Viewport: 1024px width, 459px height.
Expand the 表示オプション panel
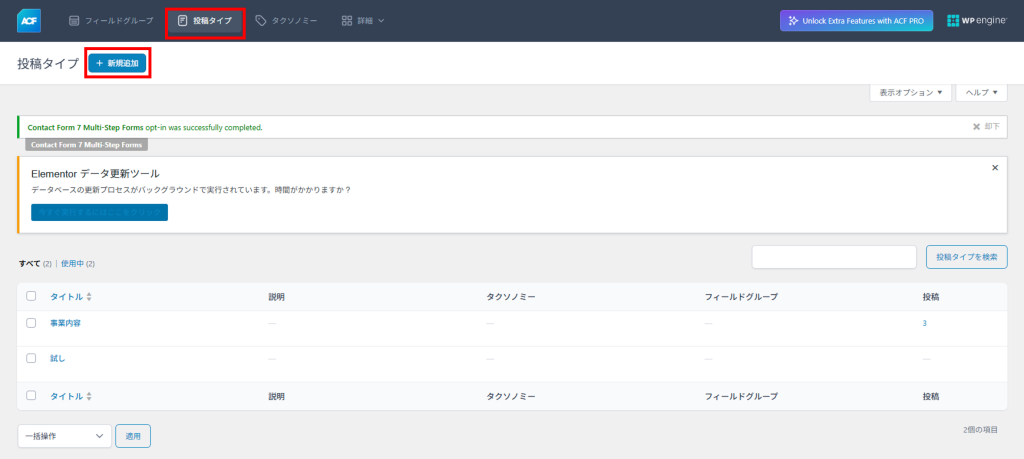(910, 92)
